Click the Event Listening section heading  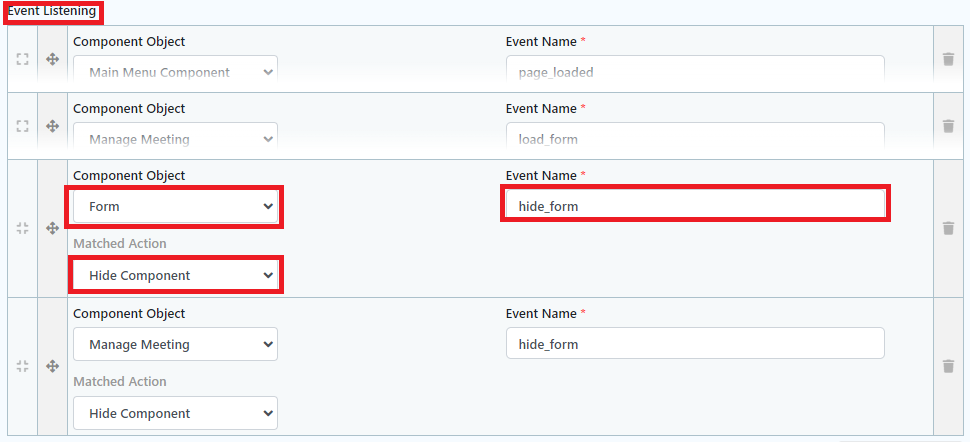pyautogui.click(x=52, y=12)
